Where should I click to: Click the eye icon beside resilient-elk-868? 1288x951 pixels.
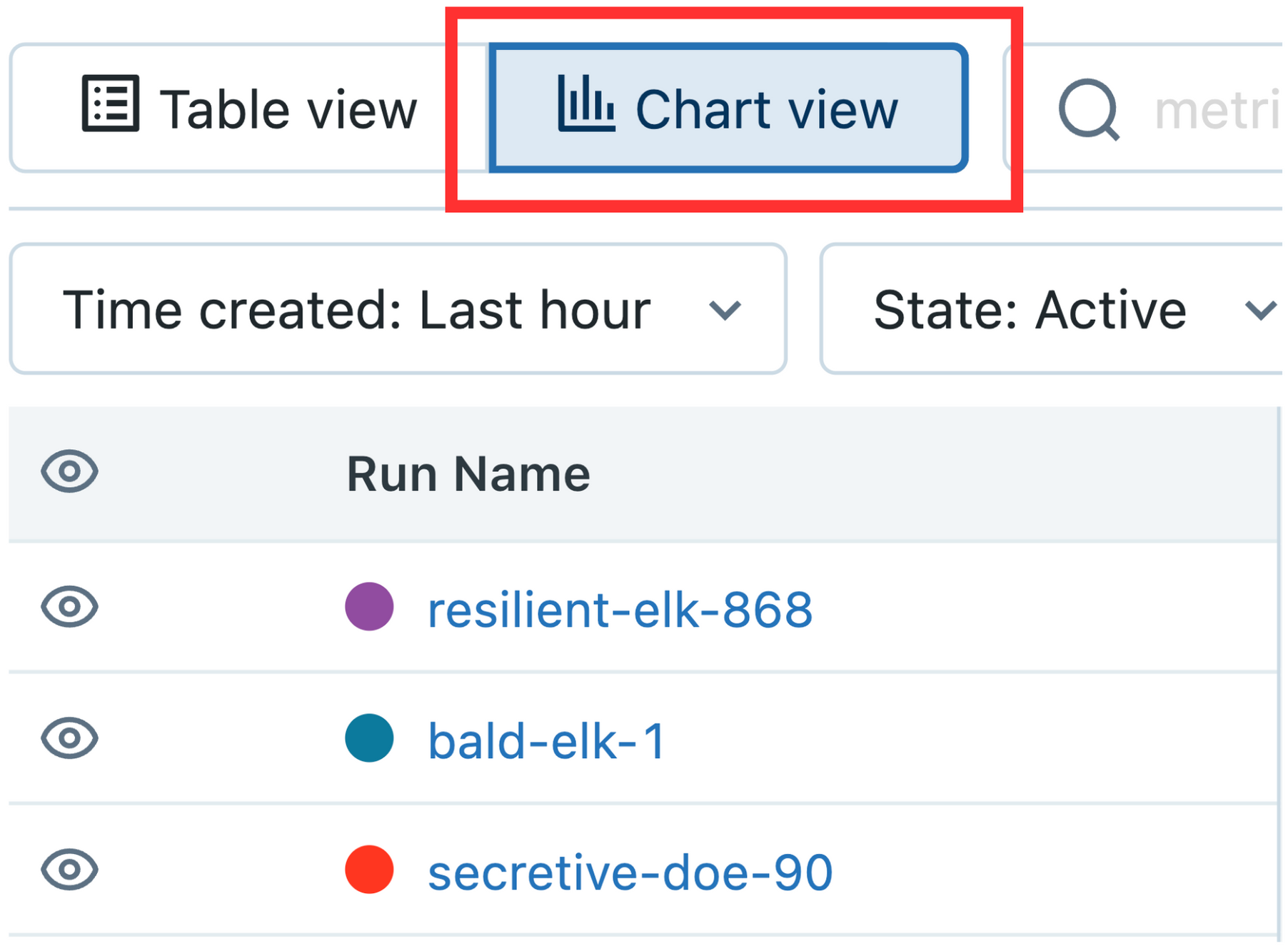pos(69,608)
